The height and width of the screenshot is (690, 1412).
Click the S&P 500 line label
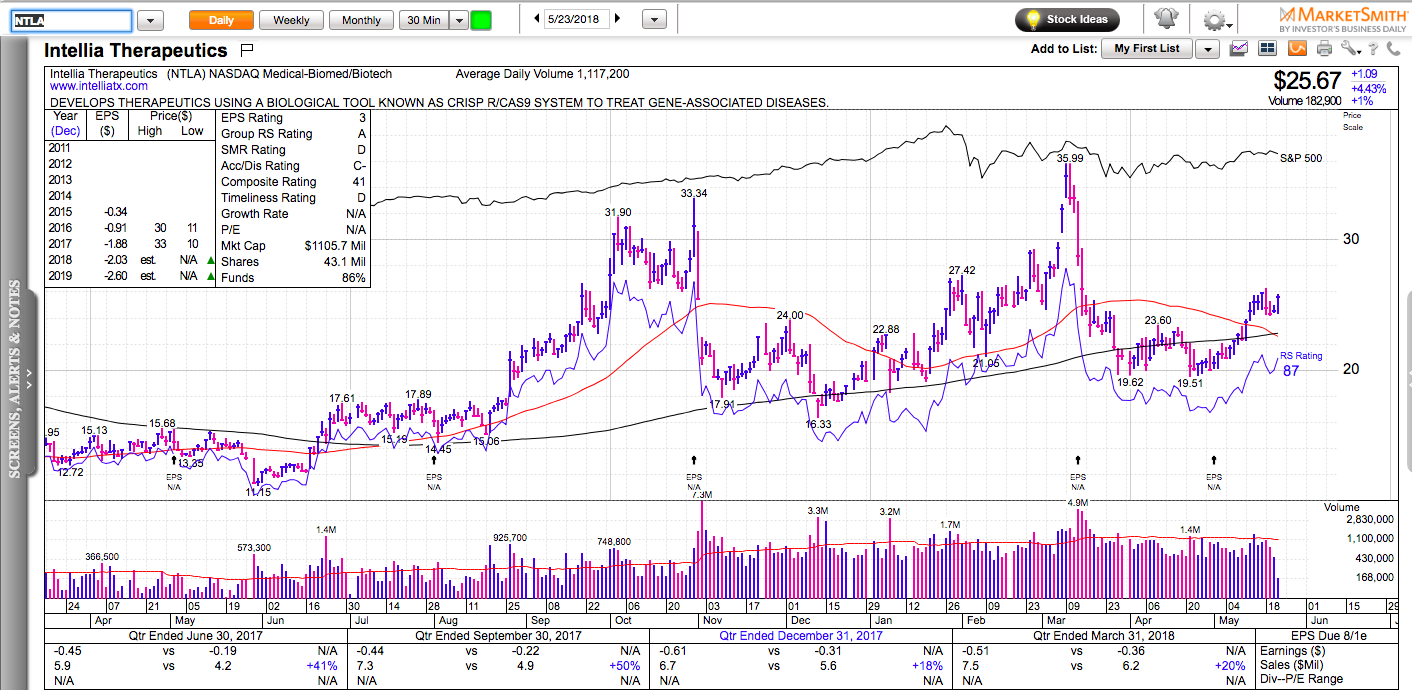1303,158
